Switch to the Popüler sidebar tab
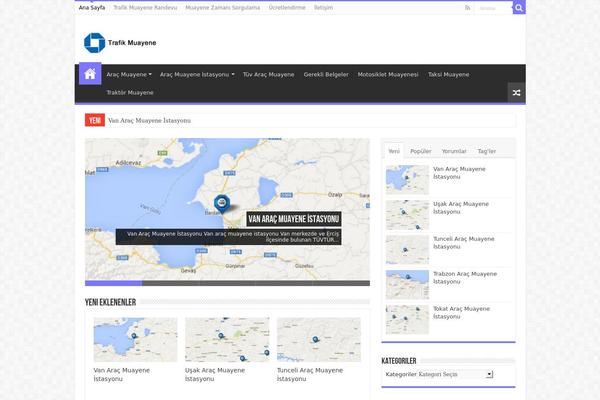600x400 pixels. [421, 151]
